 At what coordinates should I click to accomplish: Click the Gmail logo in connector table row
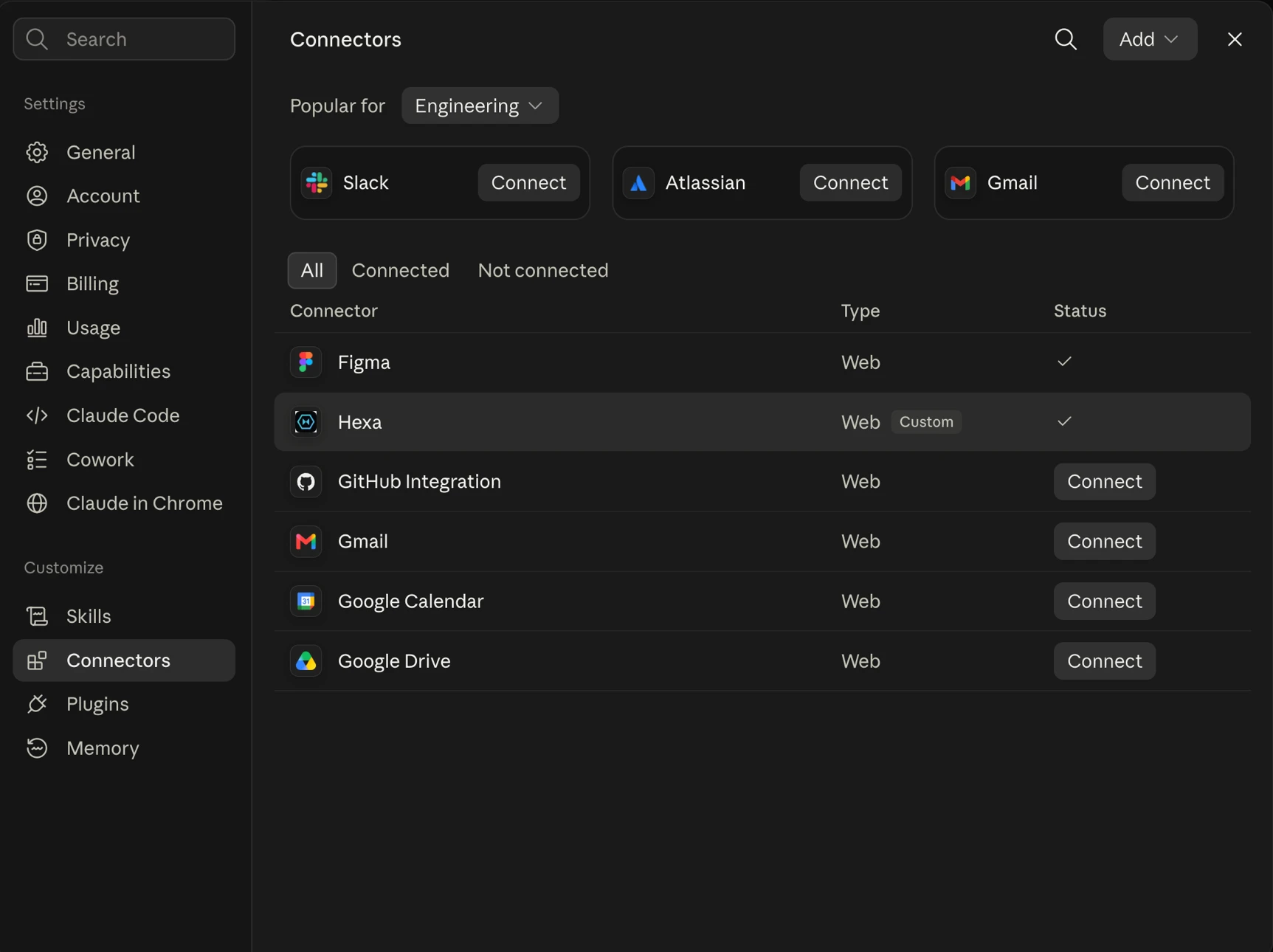pyautogui.click(x=306, y=542)
